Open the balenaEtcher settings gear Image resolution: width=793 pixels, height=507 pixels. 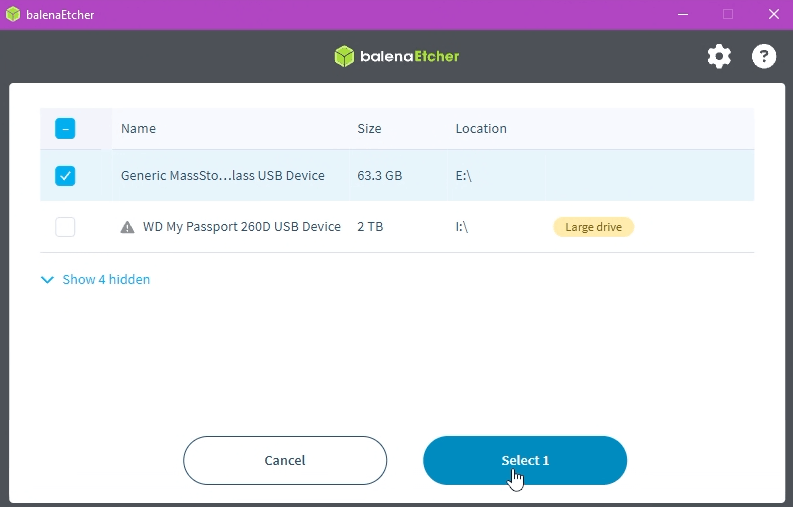tap(719, 56)
